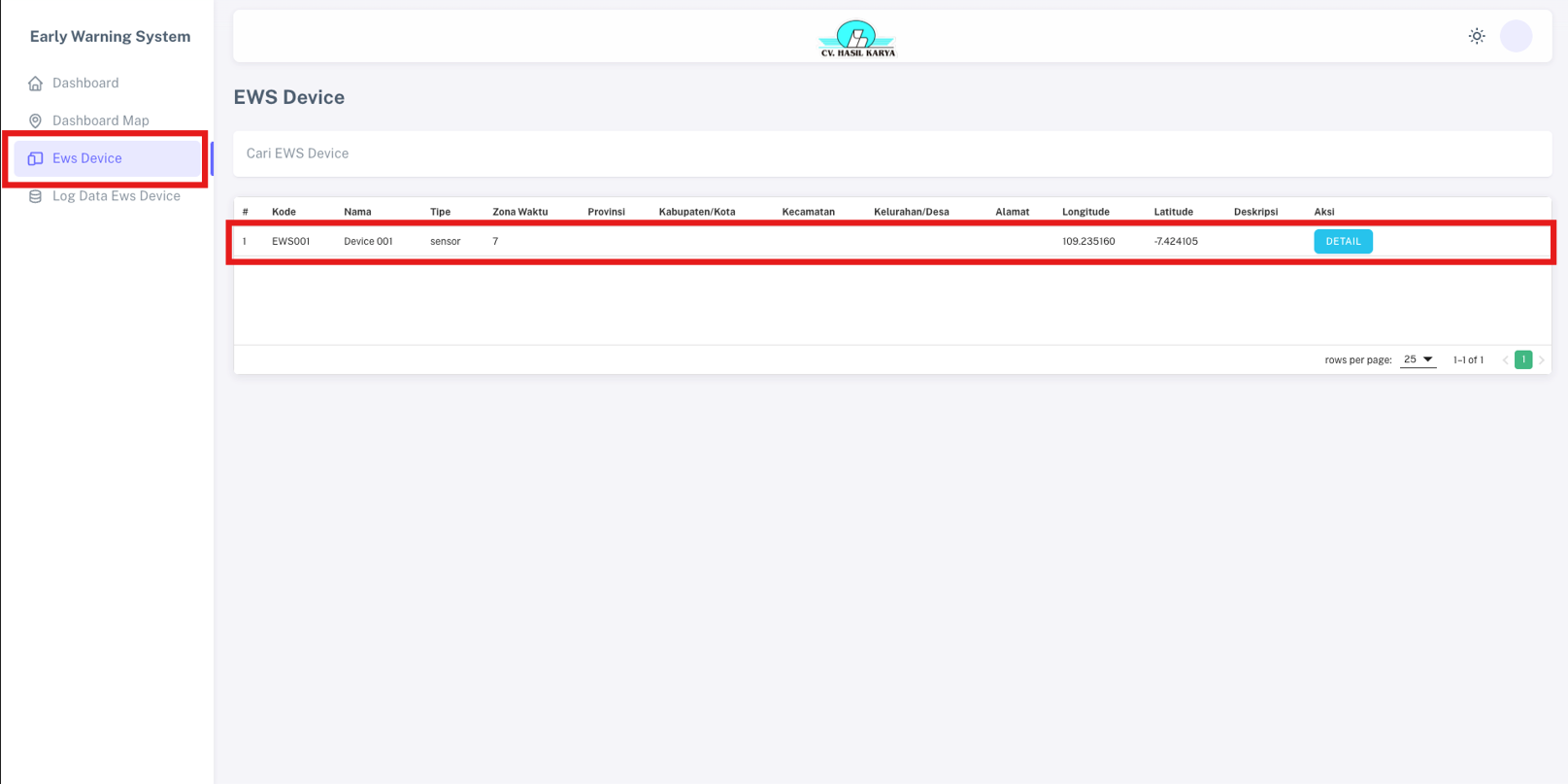Select page number 1 button
Viewport: 1568px width, 784px height.
click(x=1523, y=360)
